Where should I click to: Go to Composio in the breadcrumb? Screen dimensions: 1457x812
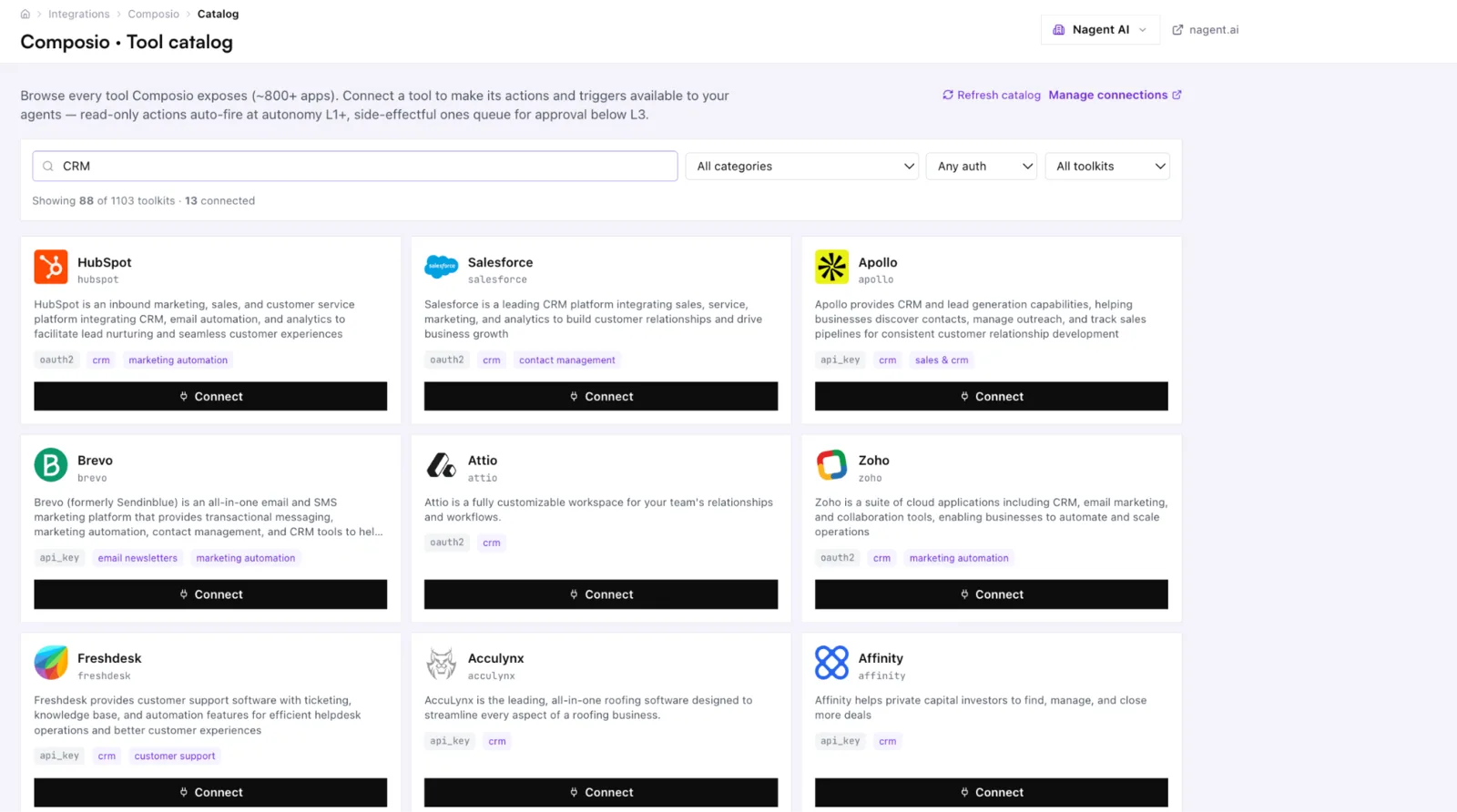154,15
